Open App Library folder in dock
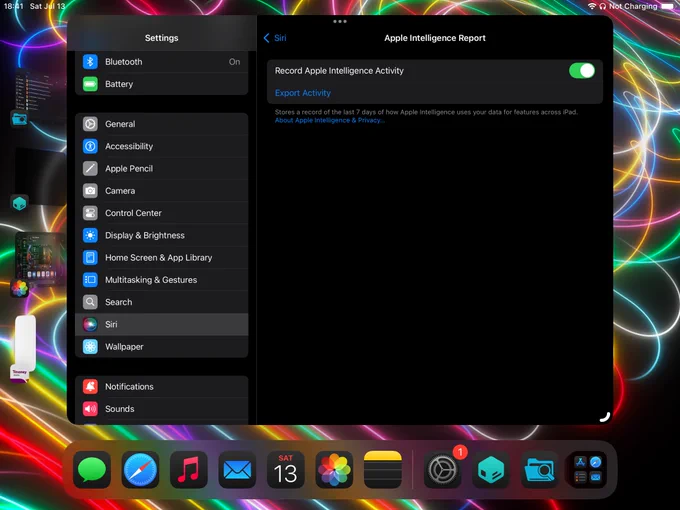 (x=588, y=470)
